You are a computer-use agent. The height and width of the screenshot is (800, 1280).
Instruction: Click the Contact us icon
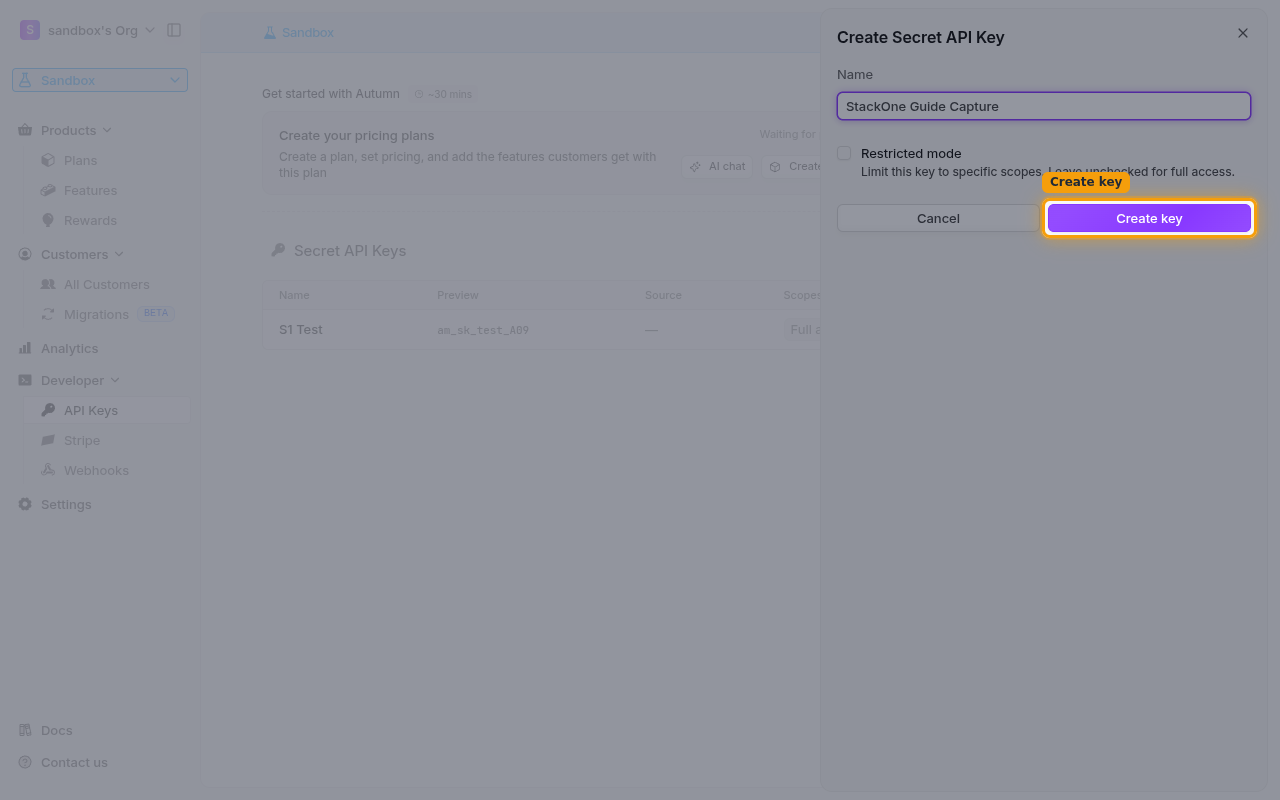(x=25, y=762)
